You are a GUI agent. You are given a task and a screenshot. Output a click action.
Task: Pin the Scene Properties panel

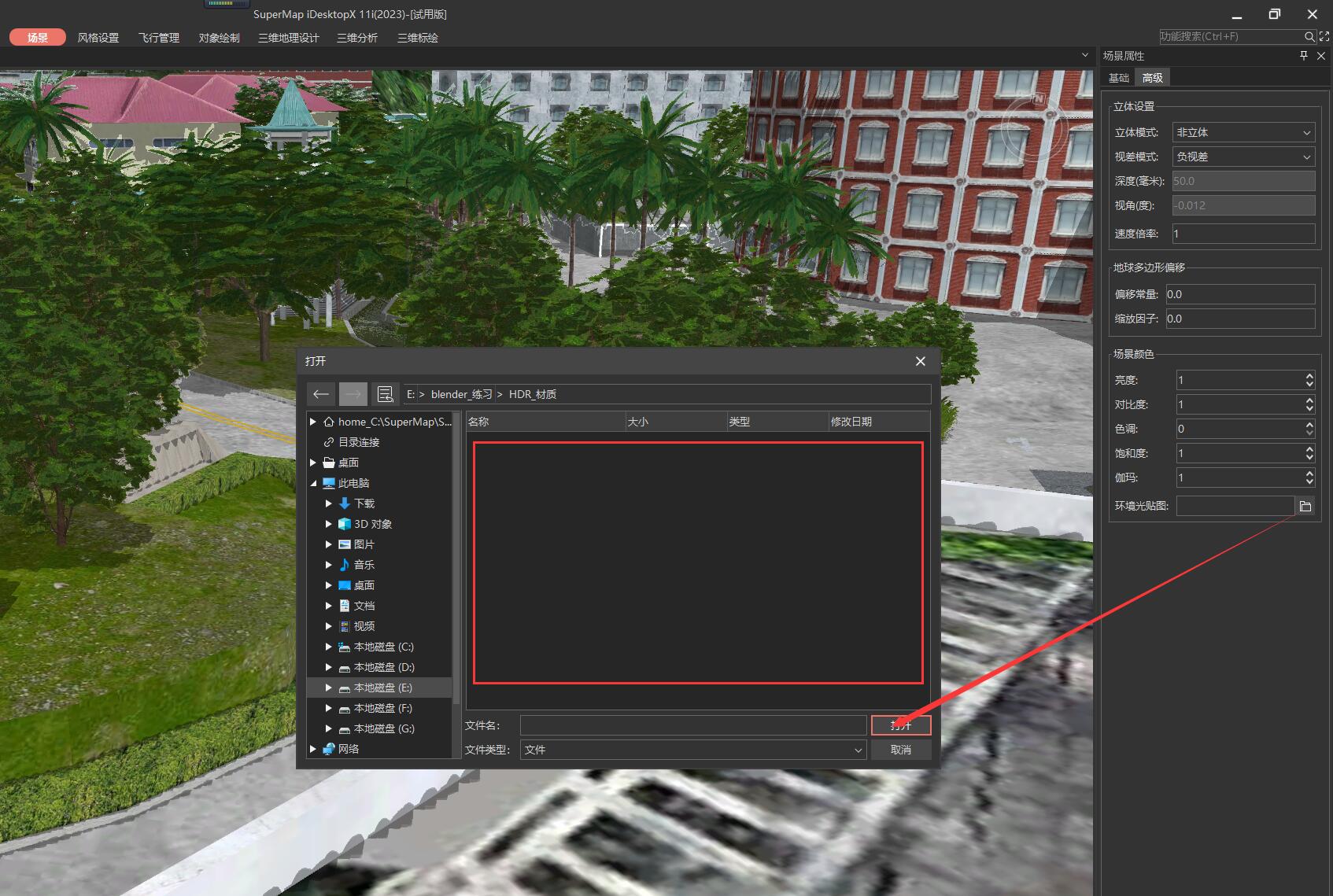1304,55
